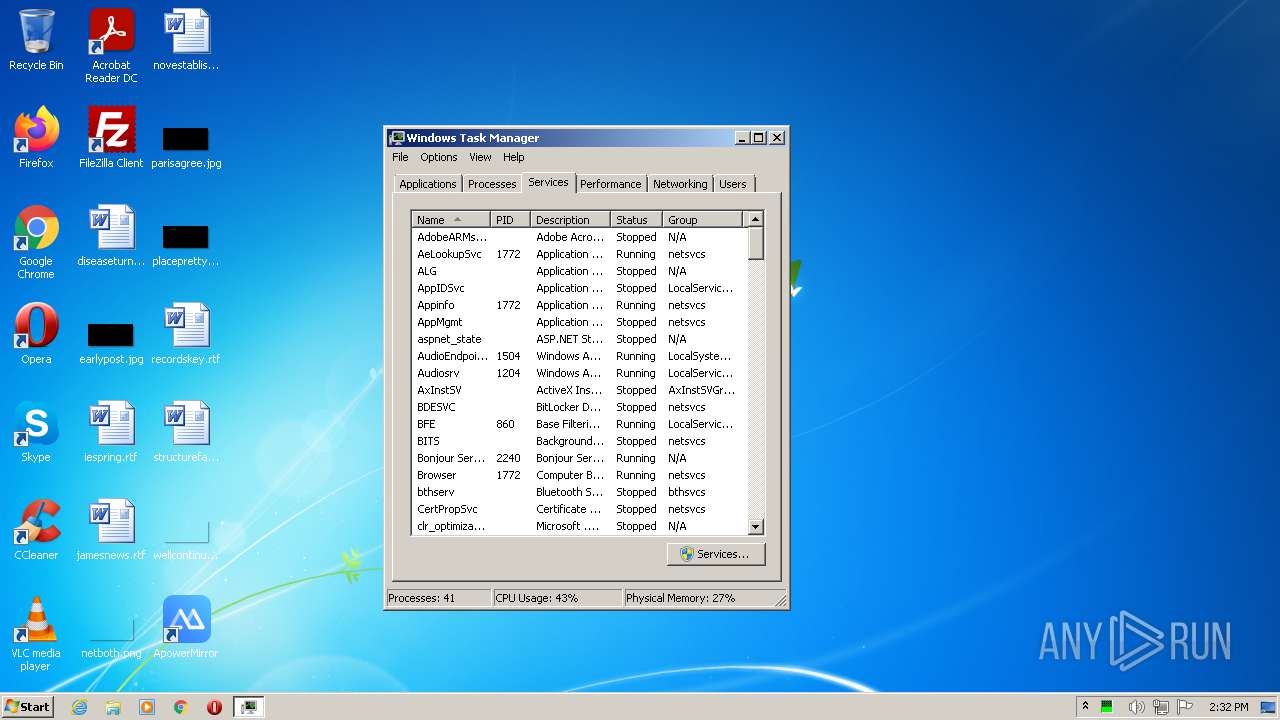
Task: Select recordskey.rtf desktop file
Action: pos(186,334)
